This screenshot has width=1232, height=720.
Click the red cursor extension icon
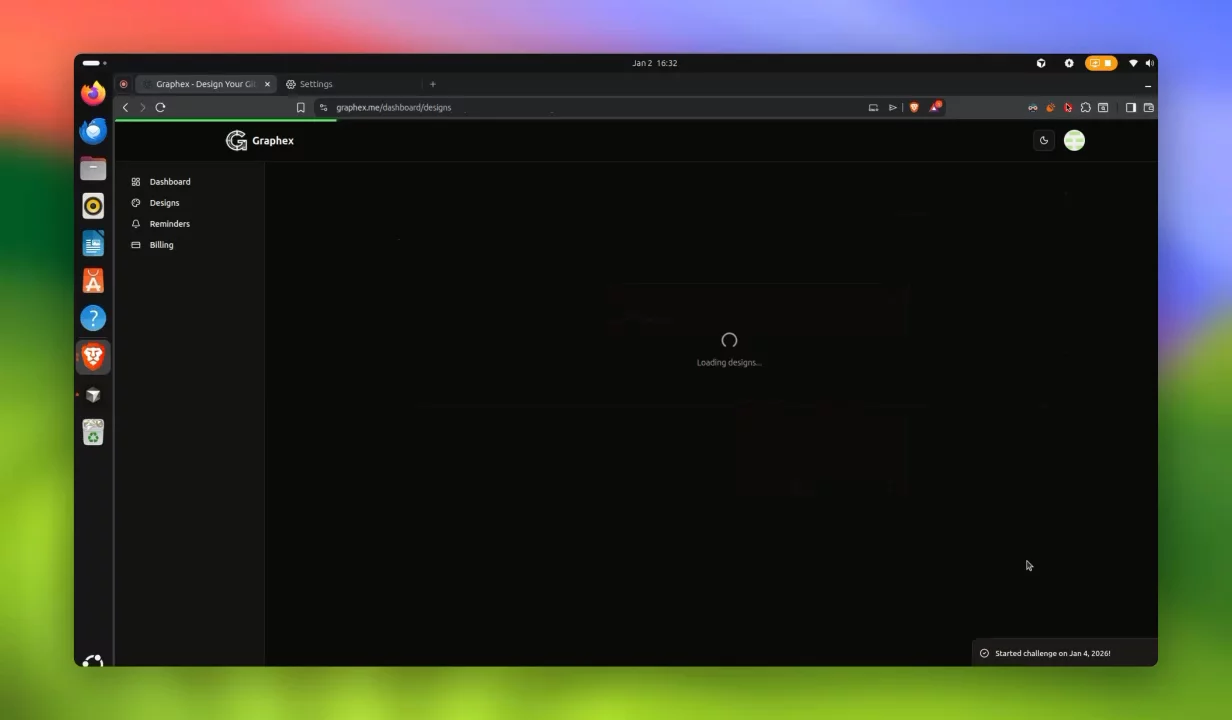(1068, 107)
